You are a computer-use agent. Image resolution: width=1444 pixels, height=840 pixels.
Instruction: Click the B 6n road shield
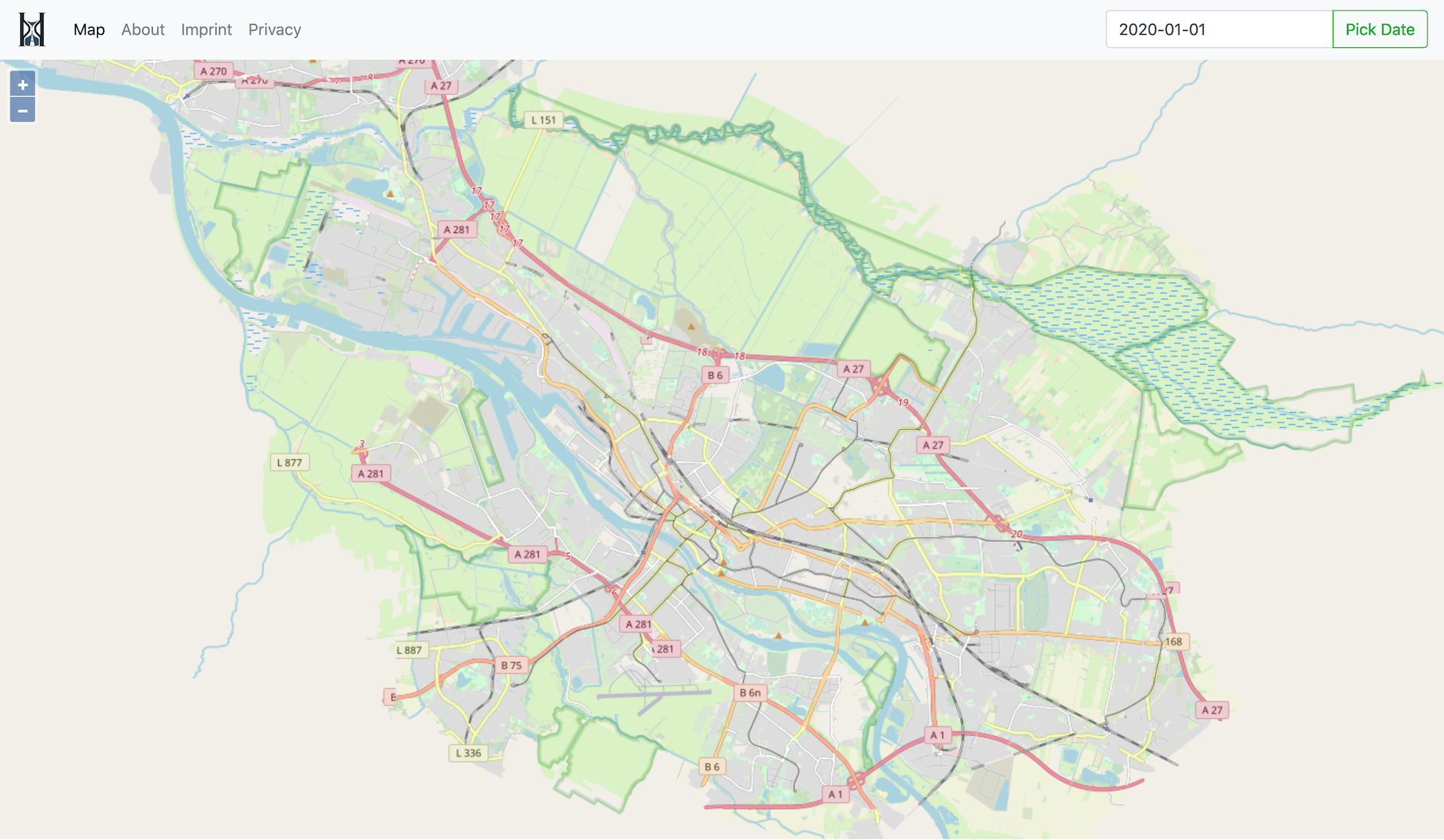750,693
